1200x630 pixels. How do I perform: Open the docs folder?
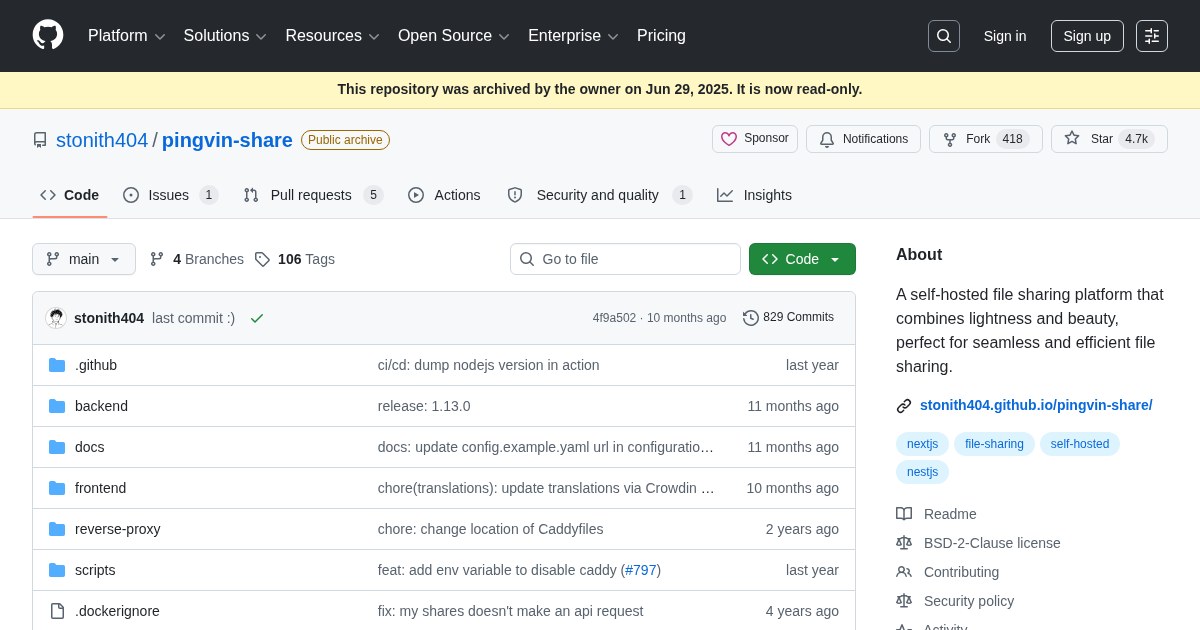tap(89, 447)
